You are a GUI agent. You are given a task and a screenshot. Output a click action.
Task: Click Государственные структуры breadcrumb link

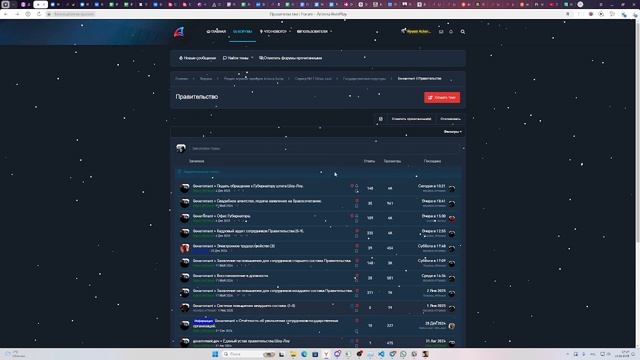click(x=364, y=78)
